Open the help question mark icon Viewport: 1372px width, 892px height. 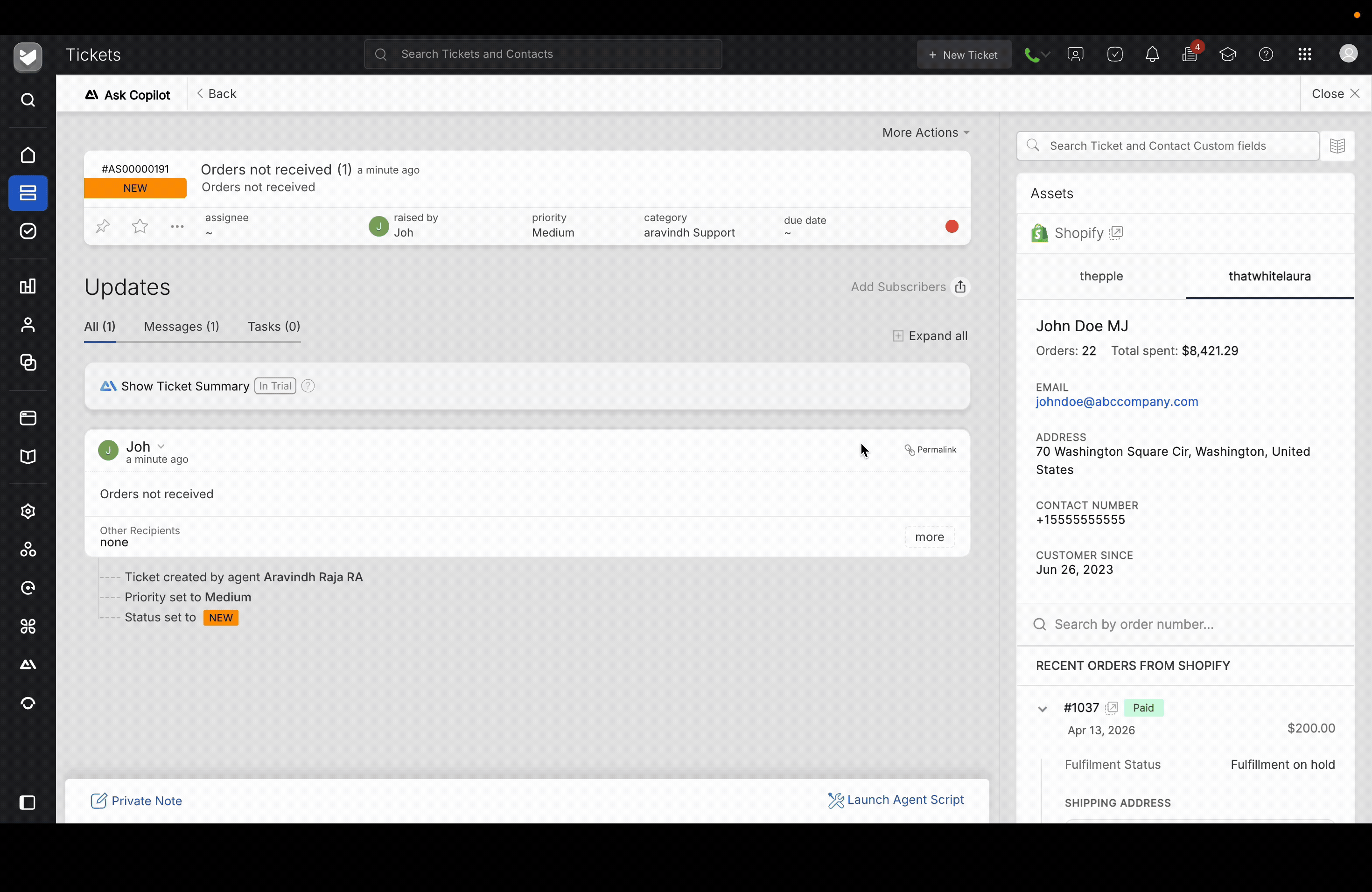pyautogui.click(x=1266, y=55)
